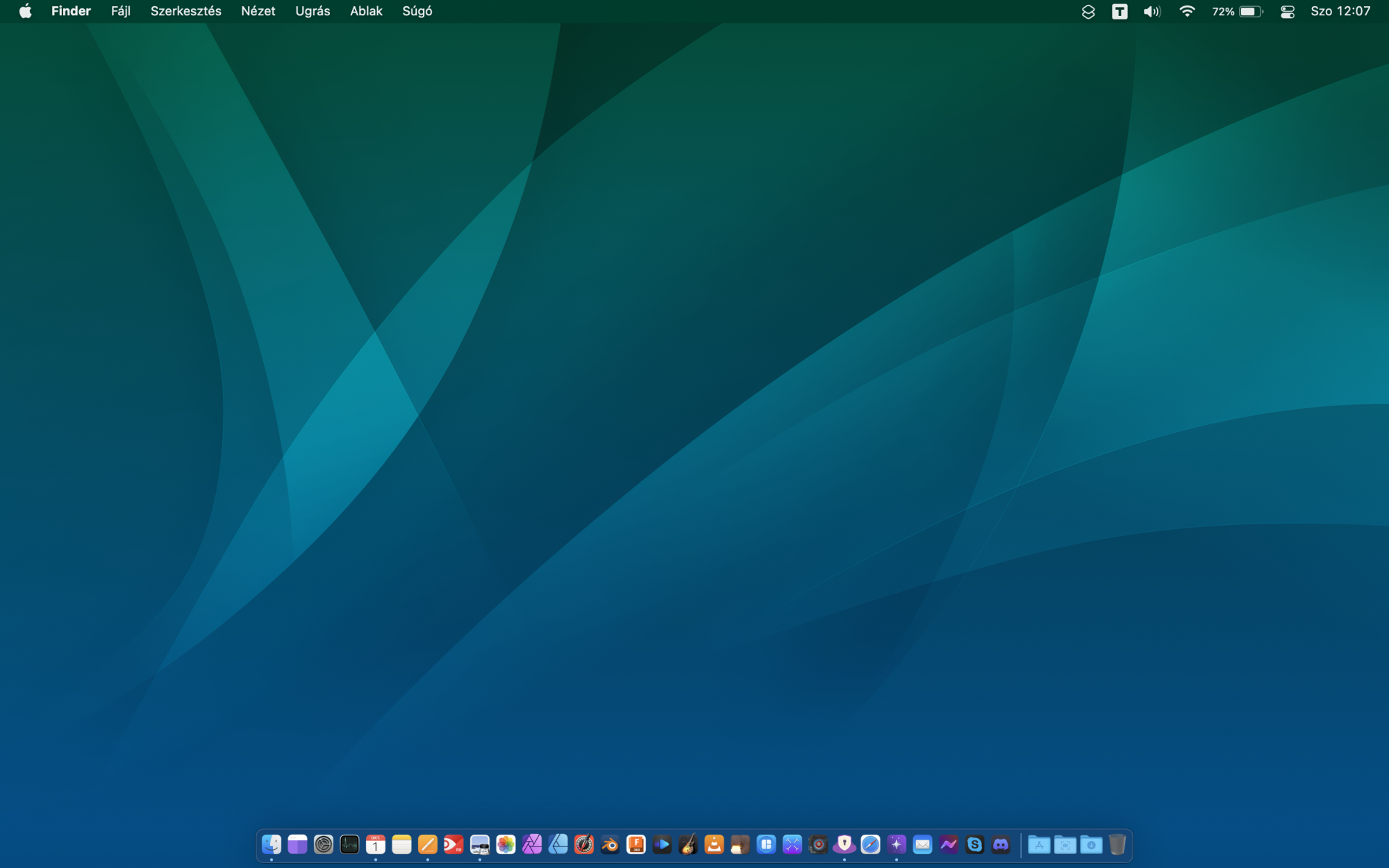1389x868 pixels.
Task: Expand the Downloads folder stack in Dock
Action: [1091, 844]
